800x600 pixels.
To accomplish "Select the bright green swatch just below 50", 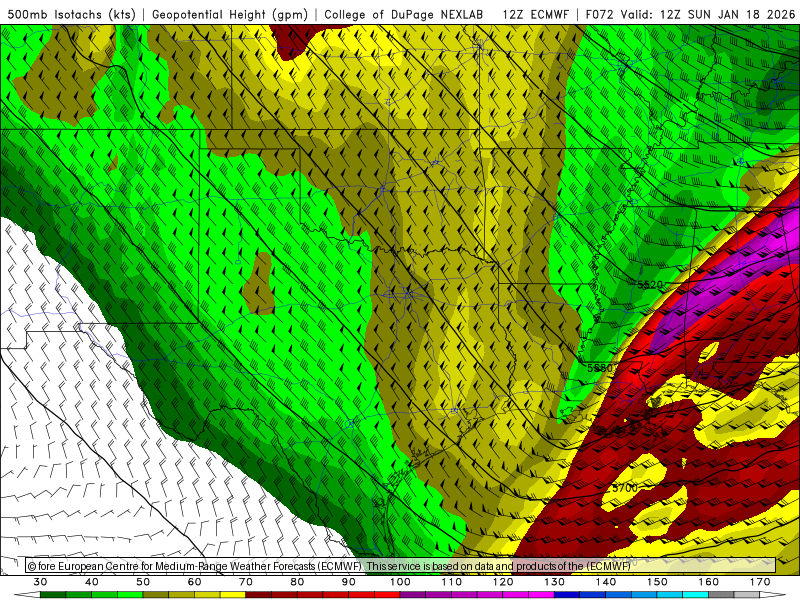I will tap(130, 595).
